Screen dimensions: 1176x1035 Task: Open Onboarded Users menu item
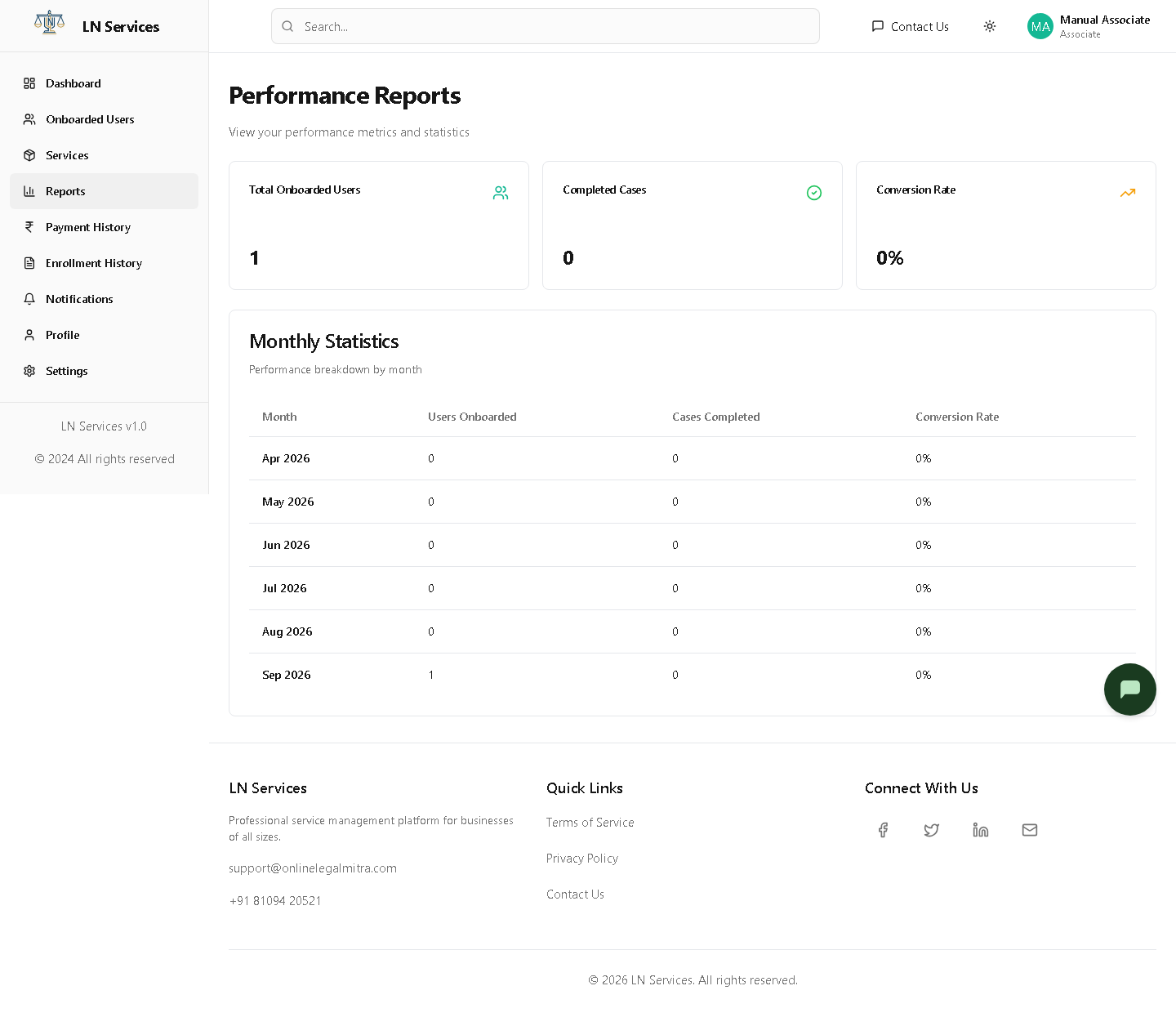tap(104, 119)
